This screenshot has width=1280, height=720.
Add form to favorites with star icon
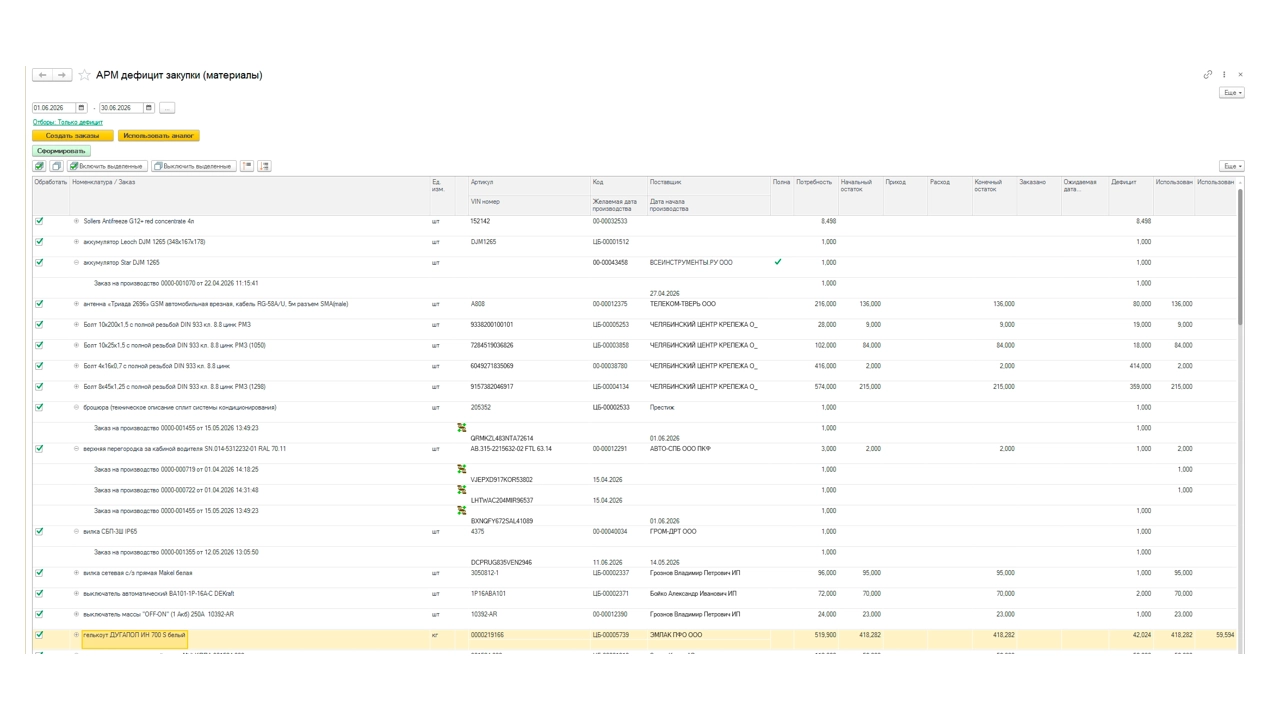[x=85, y=75]
